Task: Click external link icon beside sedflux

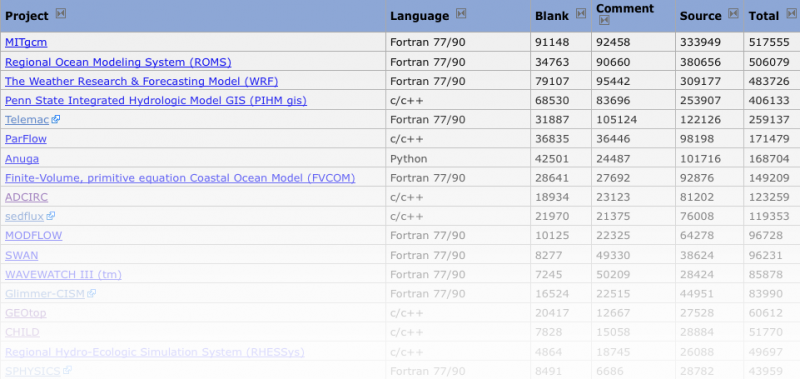Action: pyautogui.click(x=51, y=216)
